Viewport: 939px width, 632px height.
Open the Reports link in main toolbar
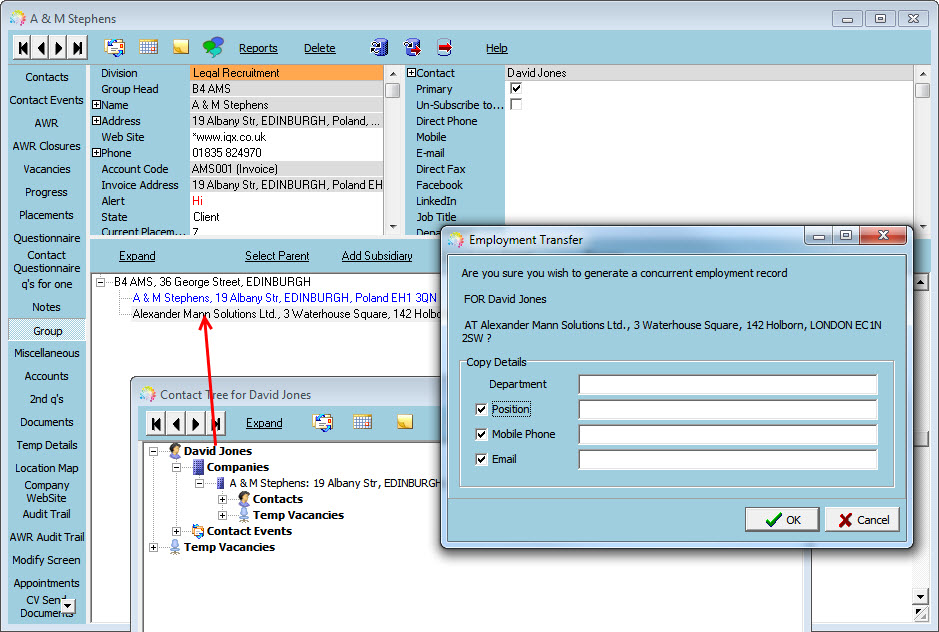[258, 48]
